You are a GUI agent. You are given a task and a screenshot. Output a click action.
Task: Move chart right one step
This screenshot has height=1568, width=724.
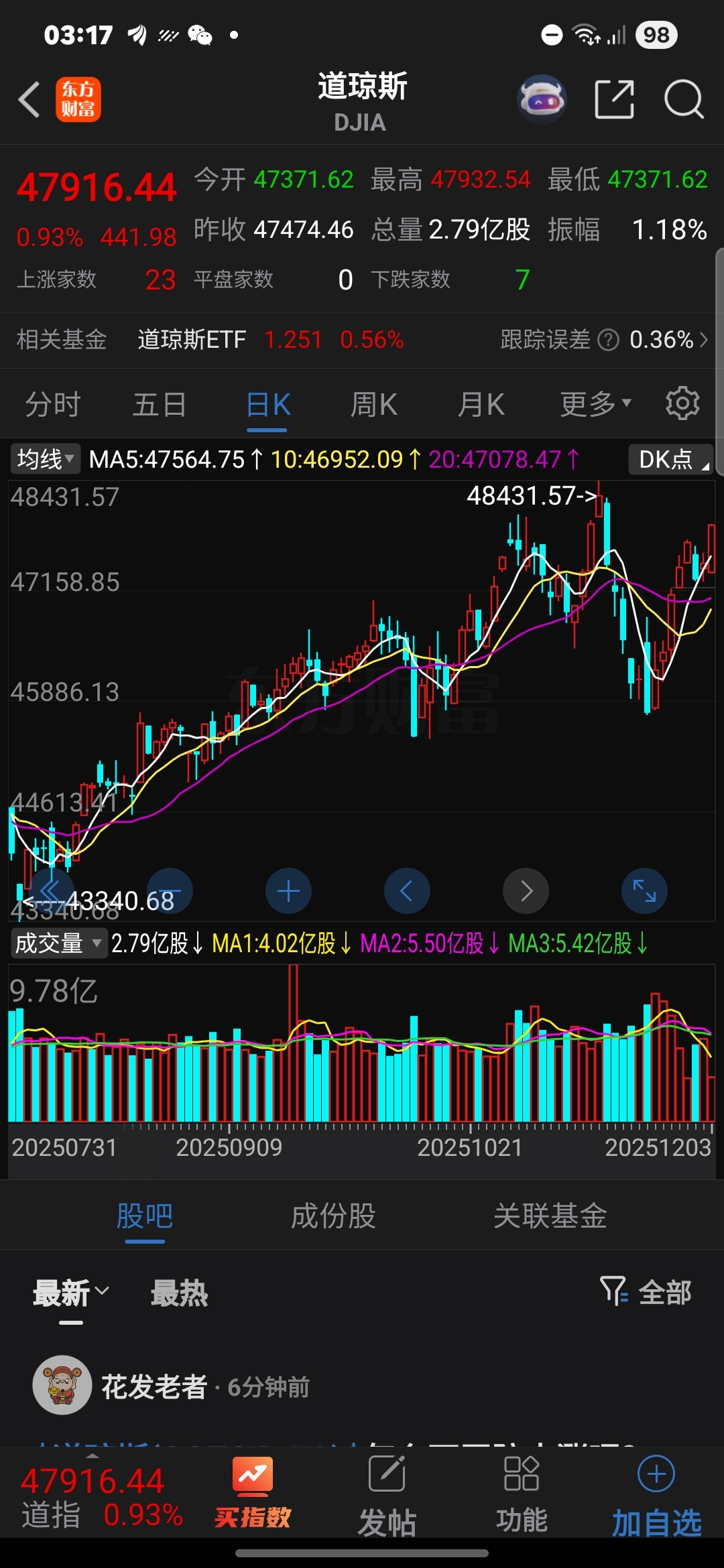pos(526,891)
